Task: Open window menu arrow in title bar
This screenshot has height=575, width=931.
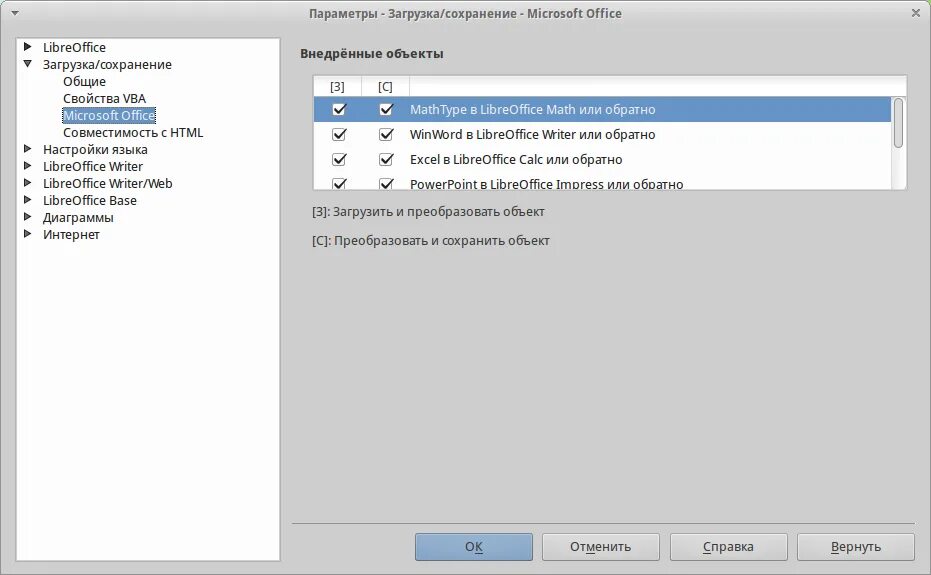Action: 15,13
